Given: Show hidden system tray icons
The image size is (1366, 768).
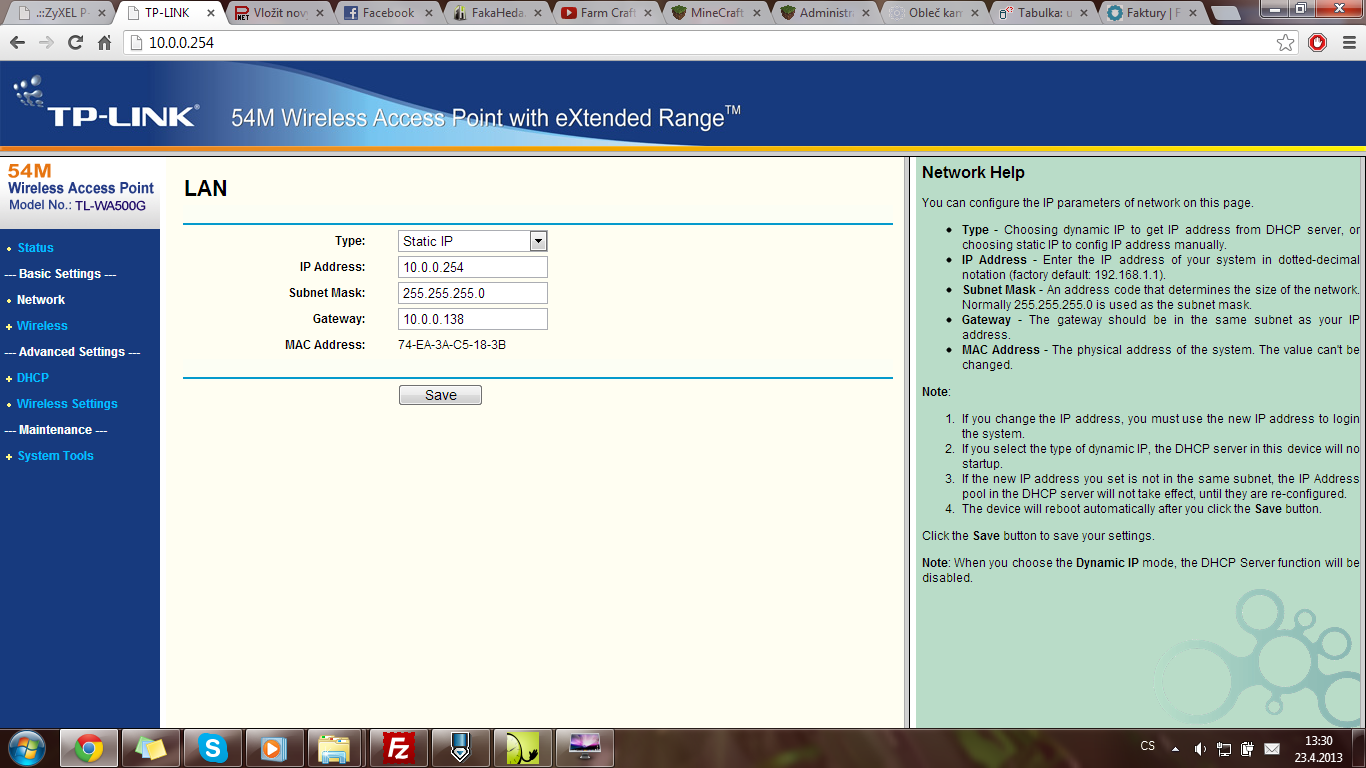Looking at the screenshot, I should click(1175, 748).
